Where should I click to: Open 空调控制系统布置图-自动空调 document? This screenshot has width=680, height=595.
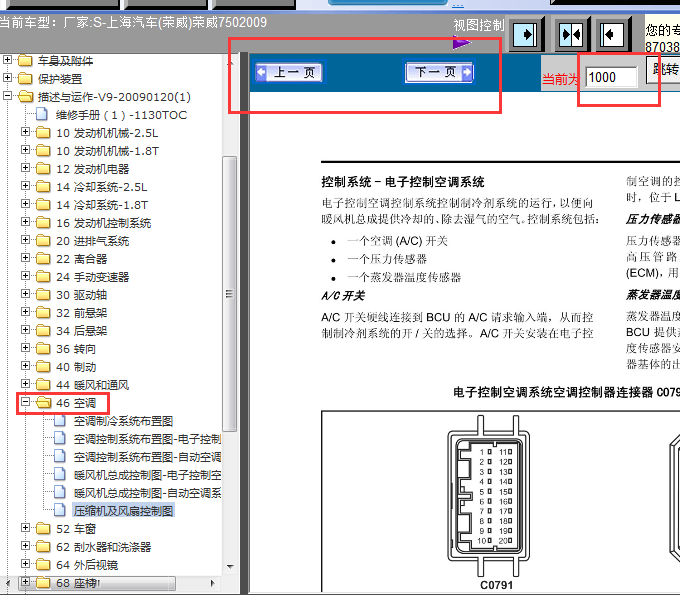click(147, 457)
